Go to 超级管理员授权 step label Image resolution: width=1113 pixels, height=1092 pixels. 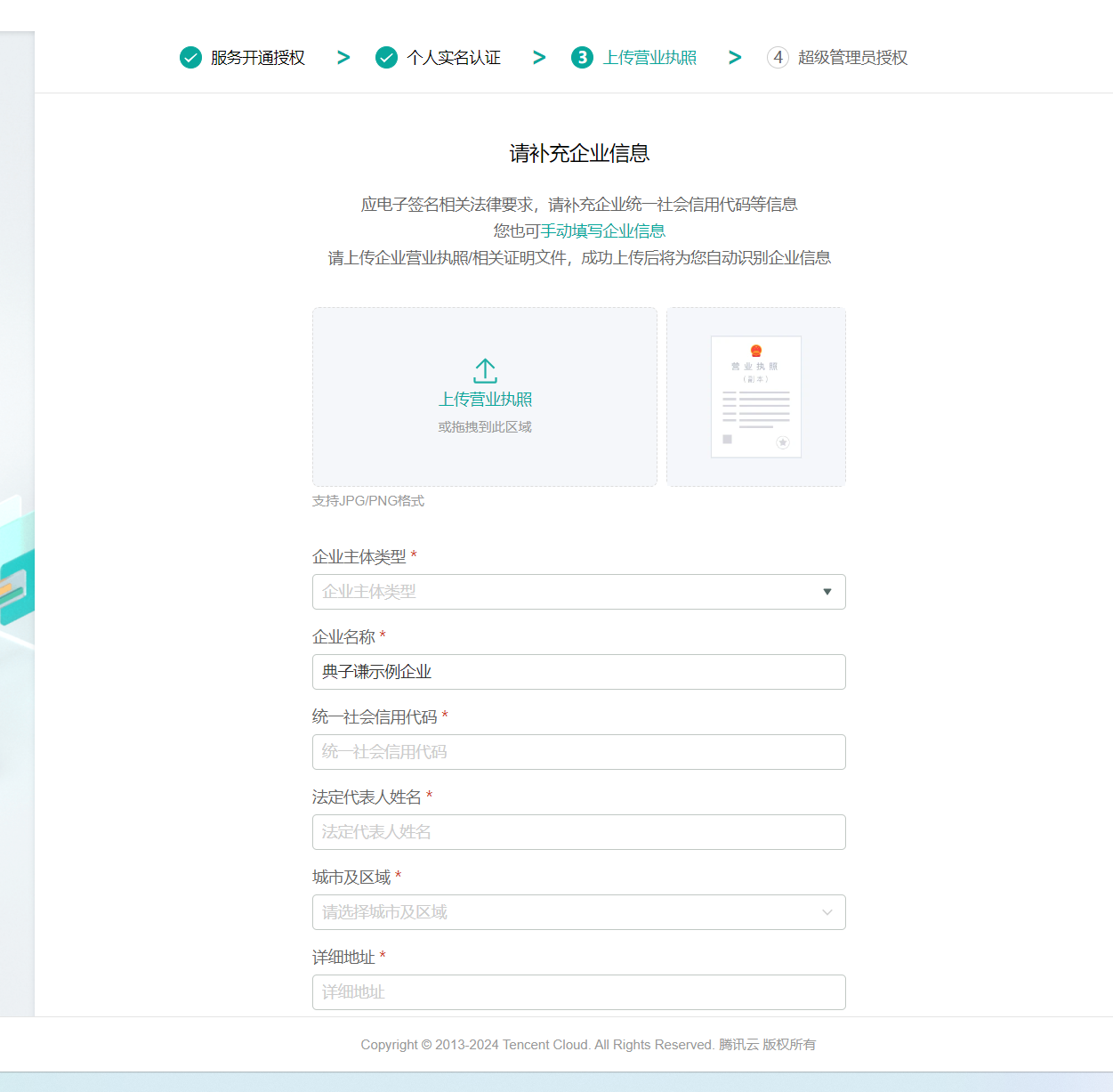click(852, 58)
